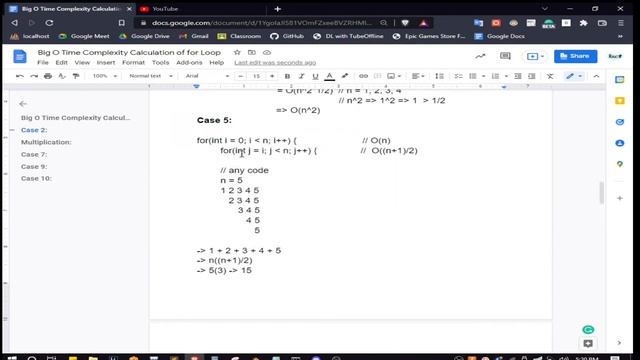The height and width of the screenshot is (360, 640).
Task: Open the text color picker
Action: [329, 76]
